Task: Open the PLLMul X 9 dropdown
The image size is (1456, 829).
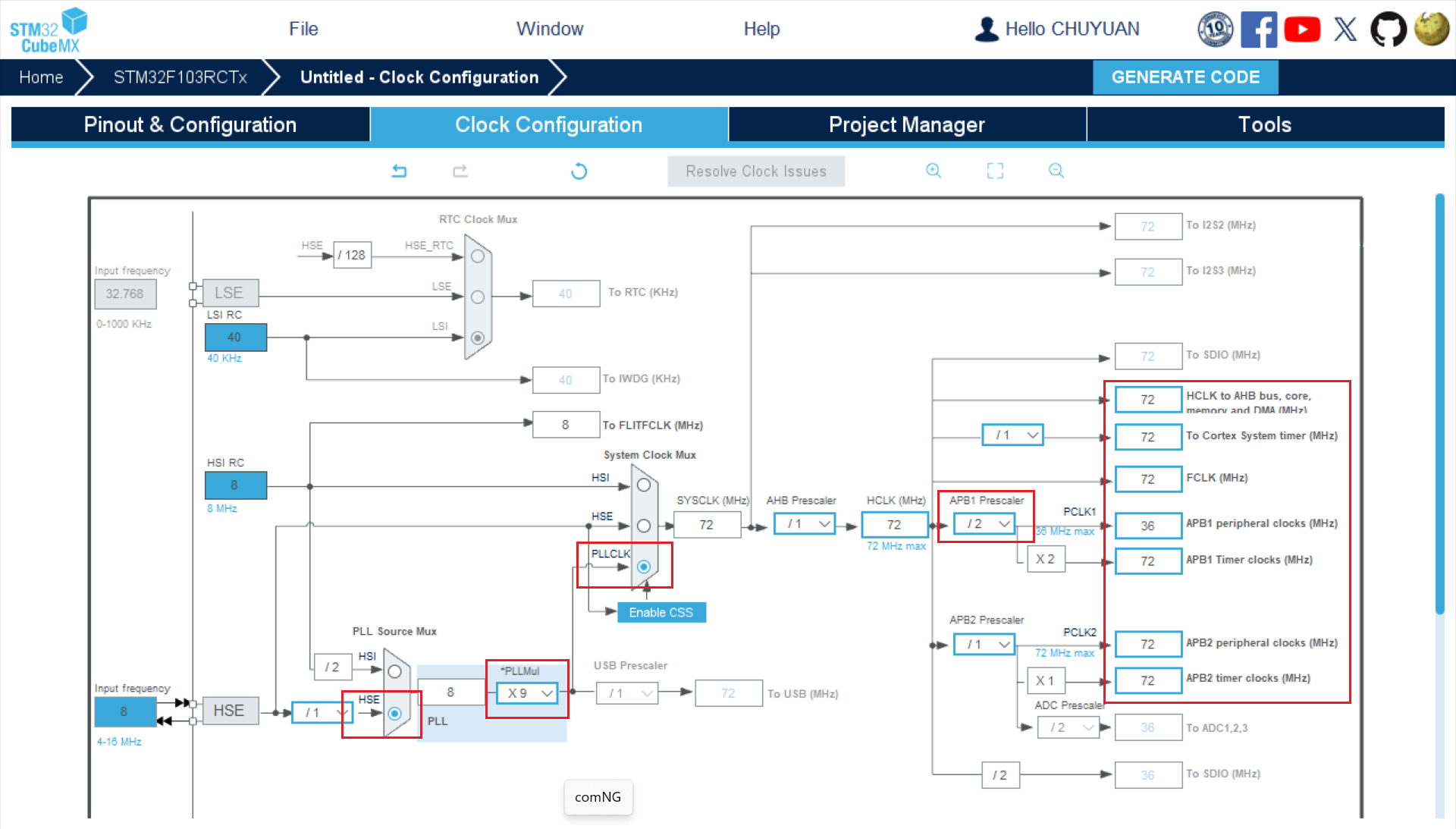Action: (x=528, y=693)
